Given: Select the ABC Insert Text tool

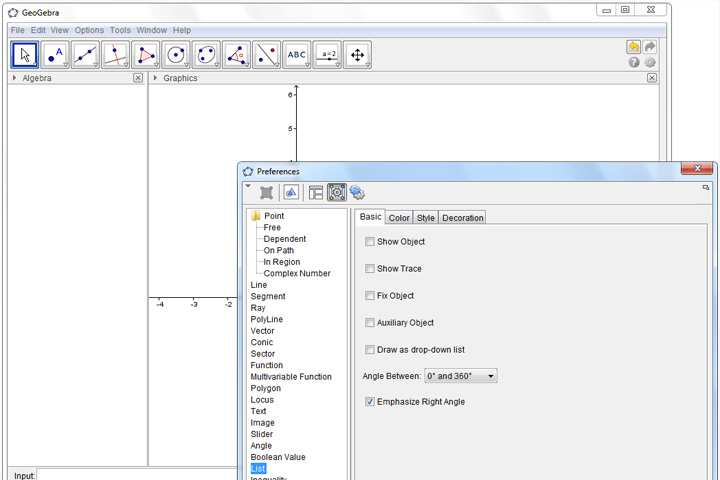Looking at the screenshot, I should [297, 55].
